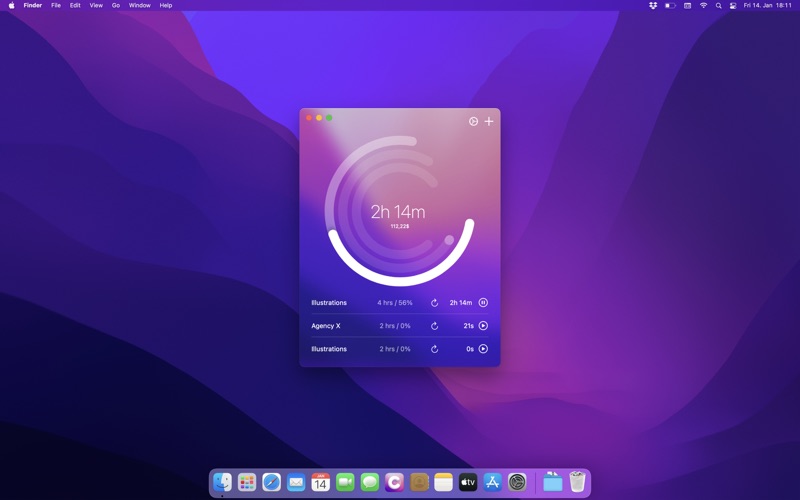Viewport: 800px width, 500px height.
Task: Open the Edit menu
Action: [75, 5]
